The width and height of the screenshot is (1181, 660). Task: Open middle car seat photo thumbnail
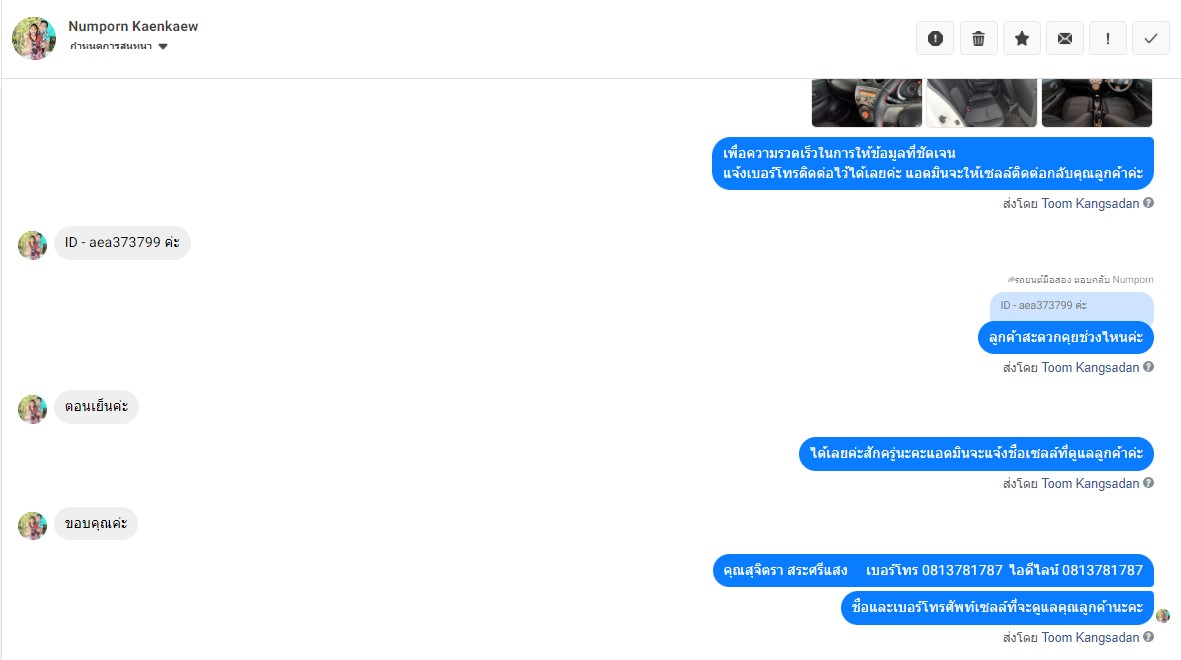pyautogui.click(x=981, y=102)
